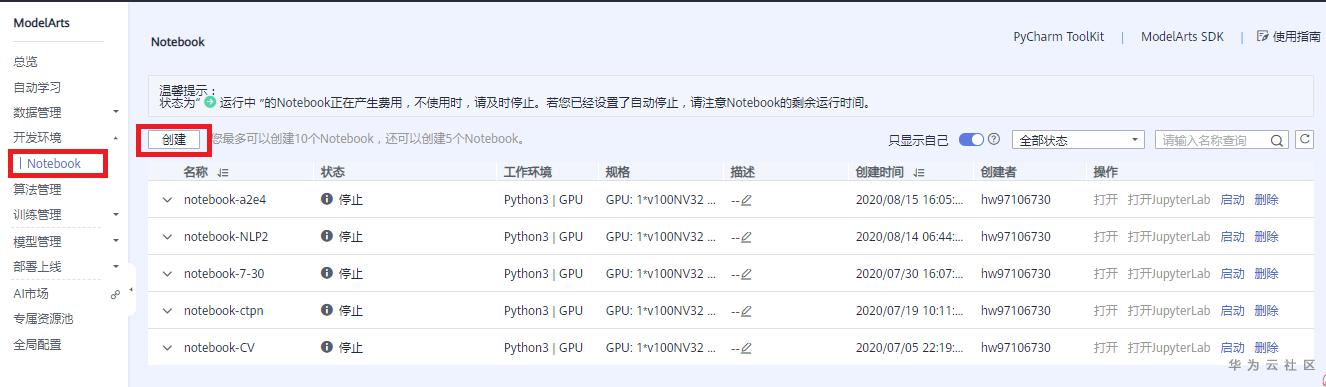
Task: Toggle the 只显示自己 switch
Action: click(x=971, y=140)
